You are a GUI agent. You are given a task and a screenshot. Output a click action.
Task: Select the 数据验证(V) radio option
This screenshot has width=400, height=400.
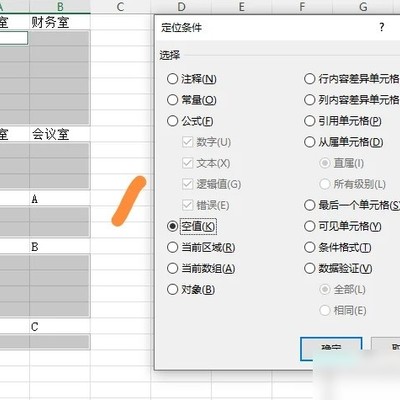tap(310, 268)
